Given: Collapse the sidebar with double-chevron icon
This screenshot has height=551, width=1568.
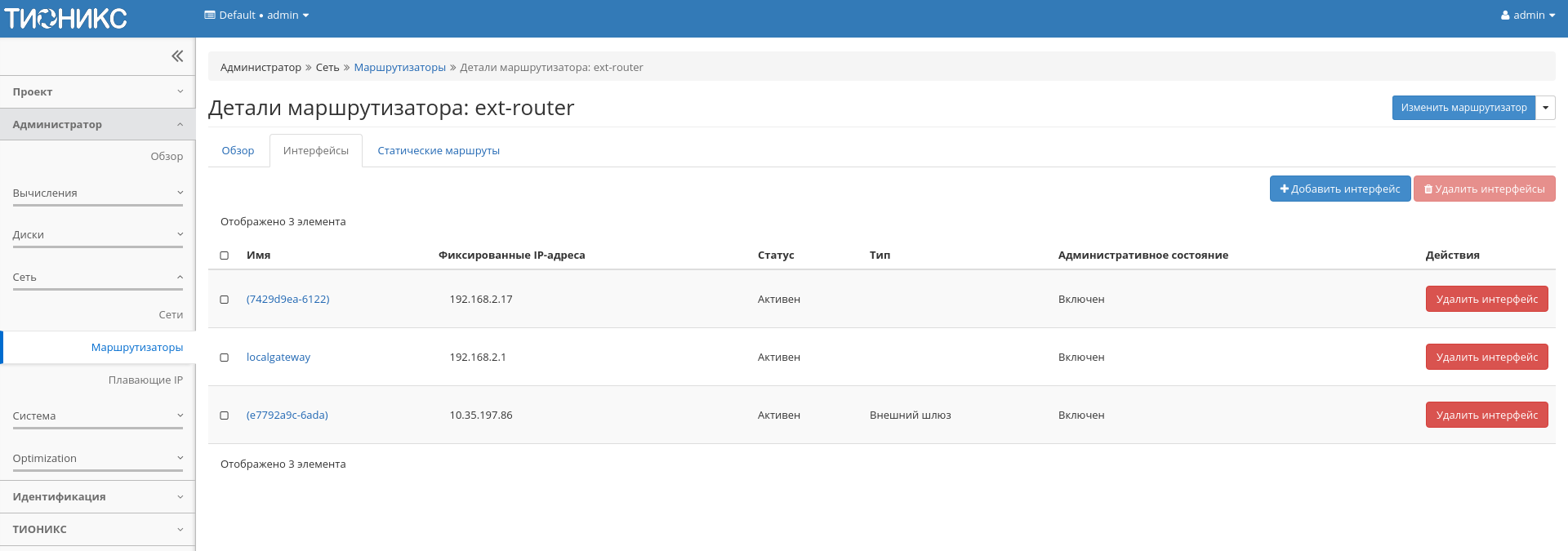Looking at the screenshot, I should 177,56.
